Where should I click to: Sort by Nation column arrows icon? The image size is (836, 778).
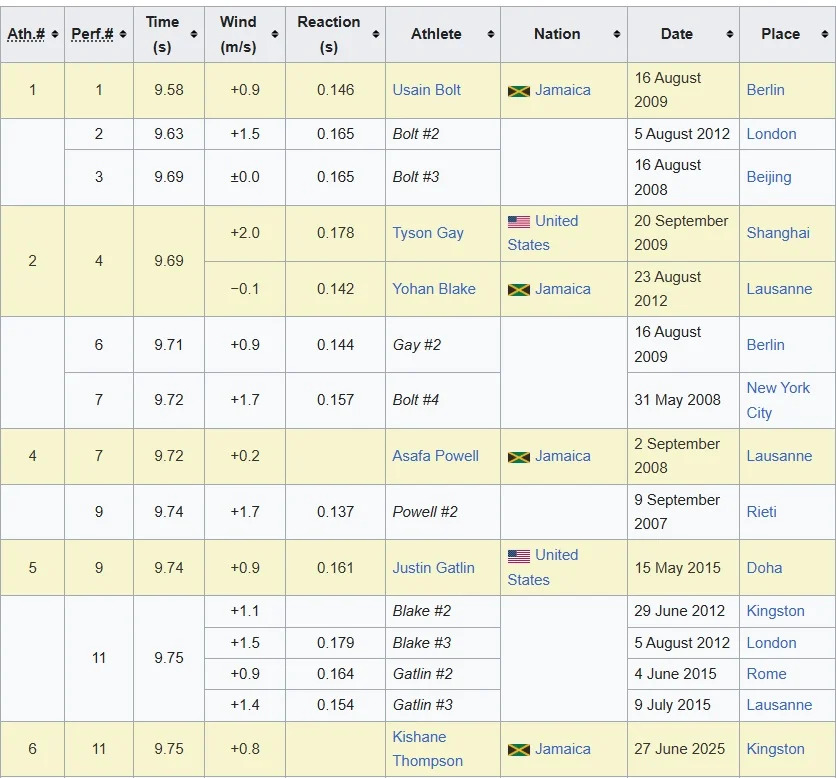pyautogui.click(x=617, y=34)
